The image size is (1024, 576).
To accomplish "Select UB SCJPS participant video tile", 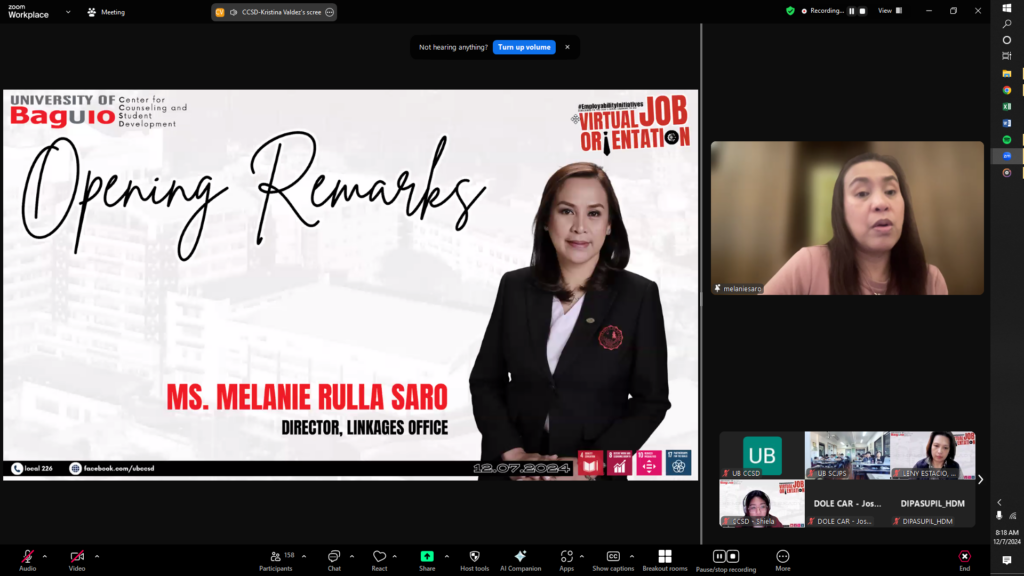I will 847,455.
